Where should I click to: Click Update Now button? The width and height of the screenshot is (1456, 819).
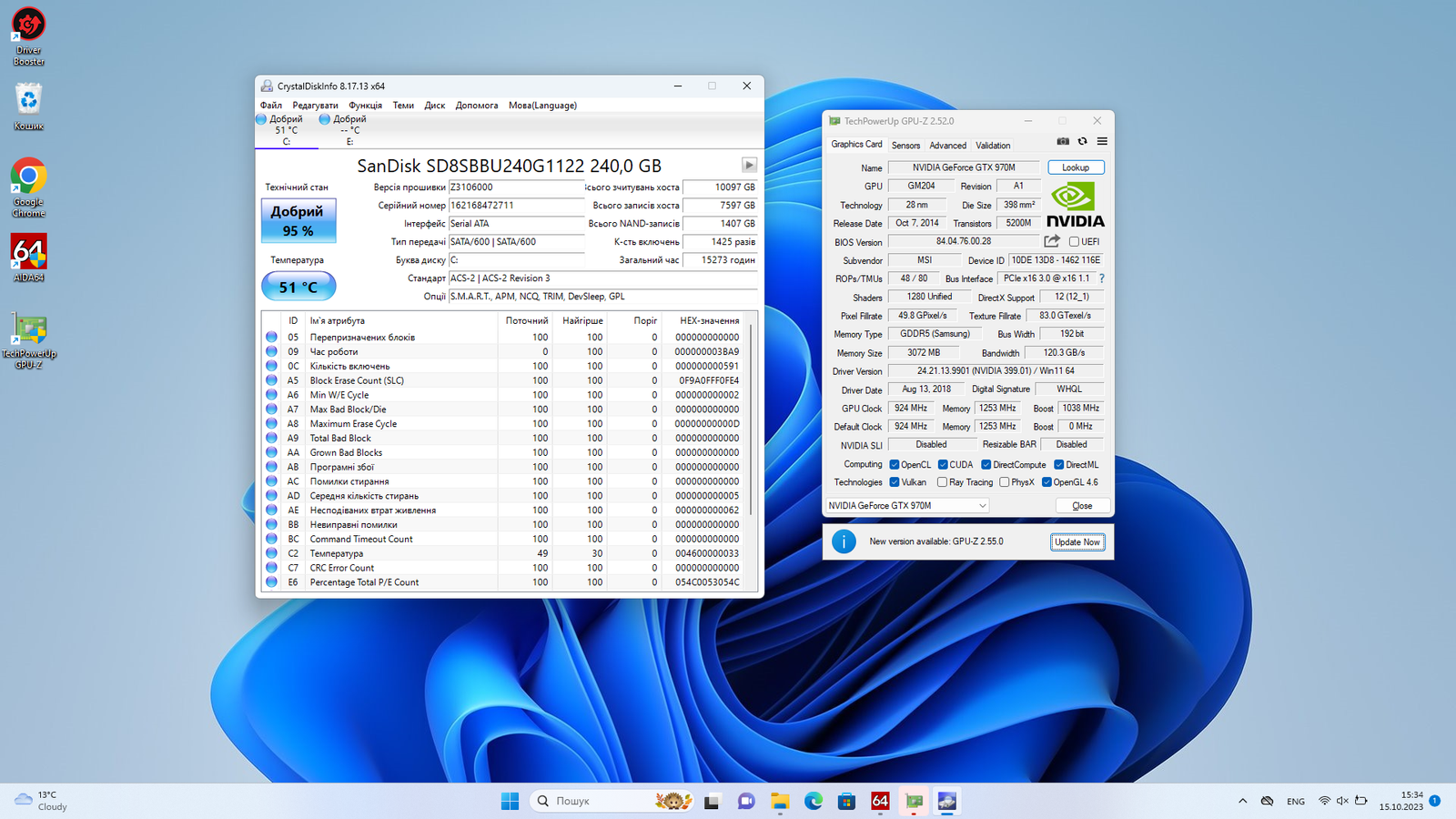pos(1077,542)
